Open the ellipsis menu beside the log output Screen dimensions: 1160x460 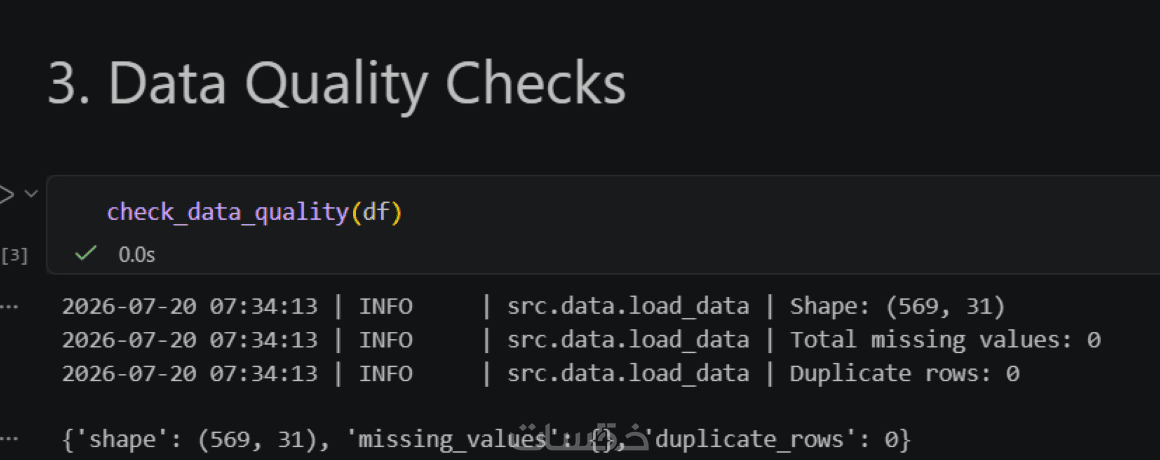coord(8,307)
